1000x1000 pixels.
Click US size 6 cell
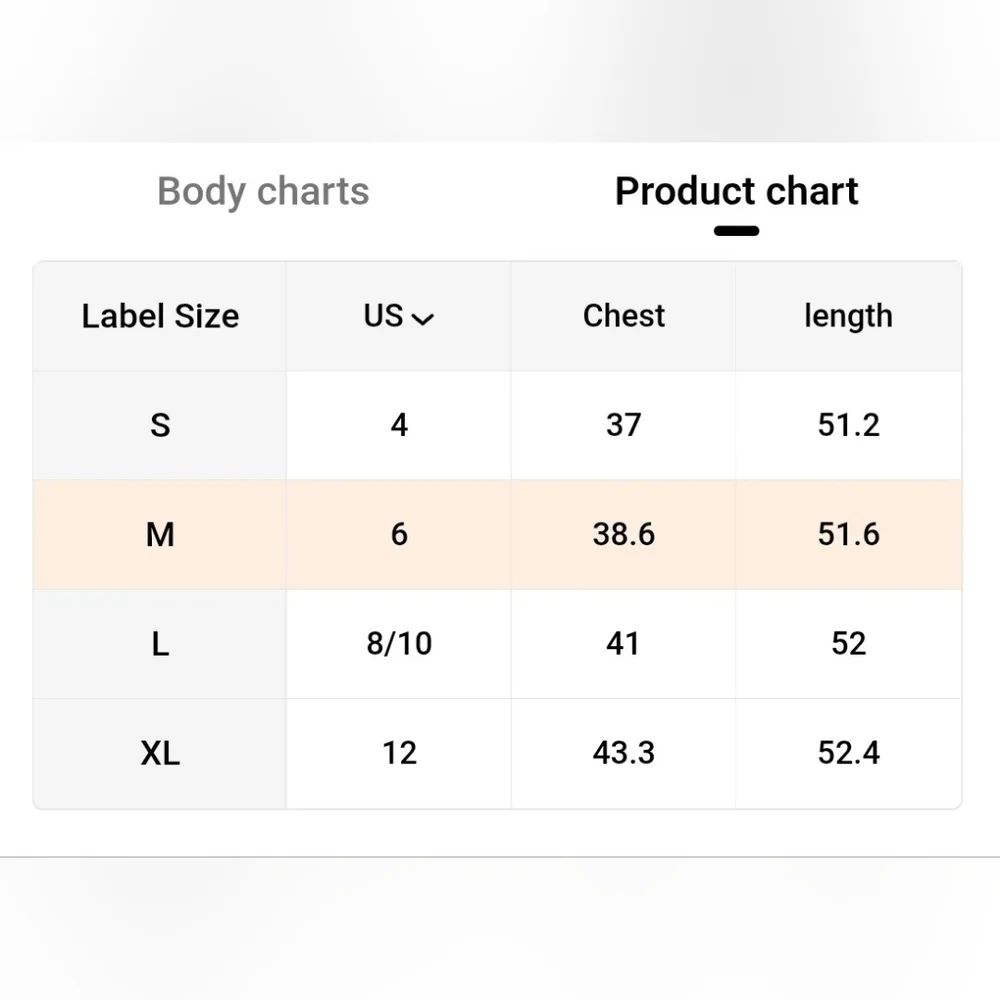[x=399, y=534]
